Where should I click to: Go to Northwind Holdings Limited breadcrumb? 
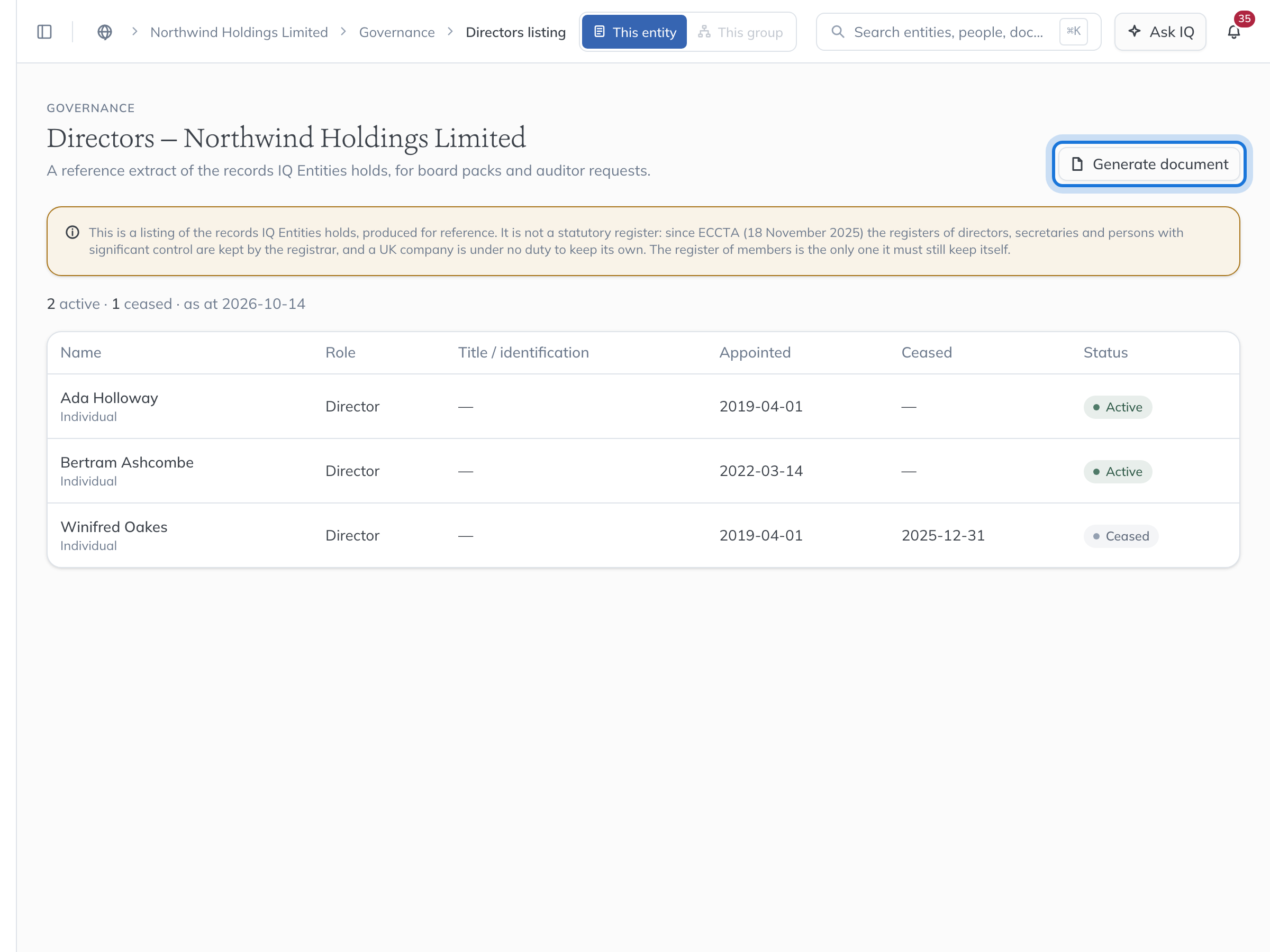click(x=239, y=32)
